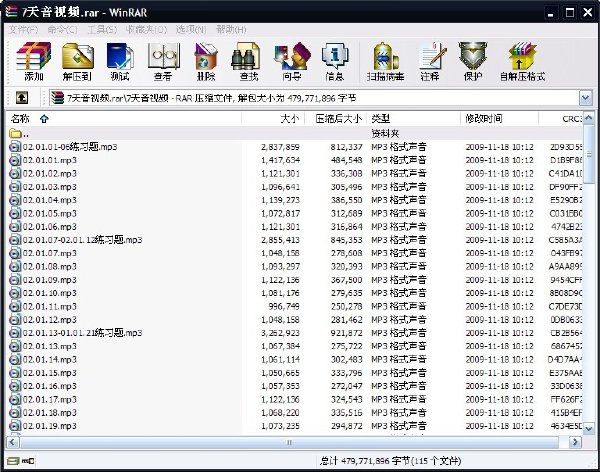
Task: Click the 保护 (Protect) shield icon
Action: [473, 61]
